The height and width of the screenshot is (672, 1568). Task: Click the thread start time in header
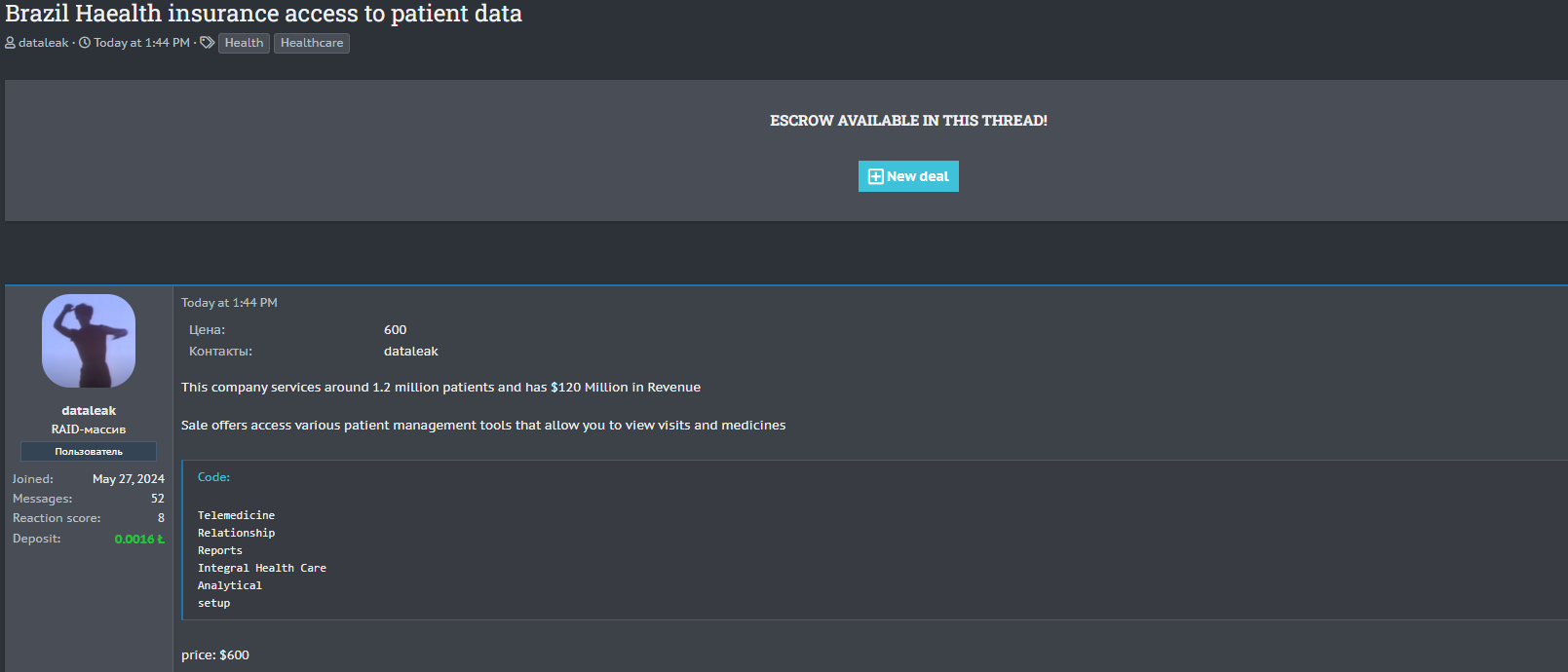point(142,43)
